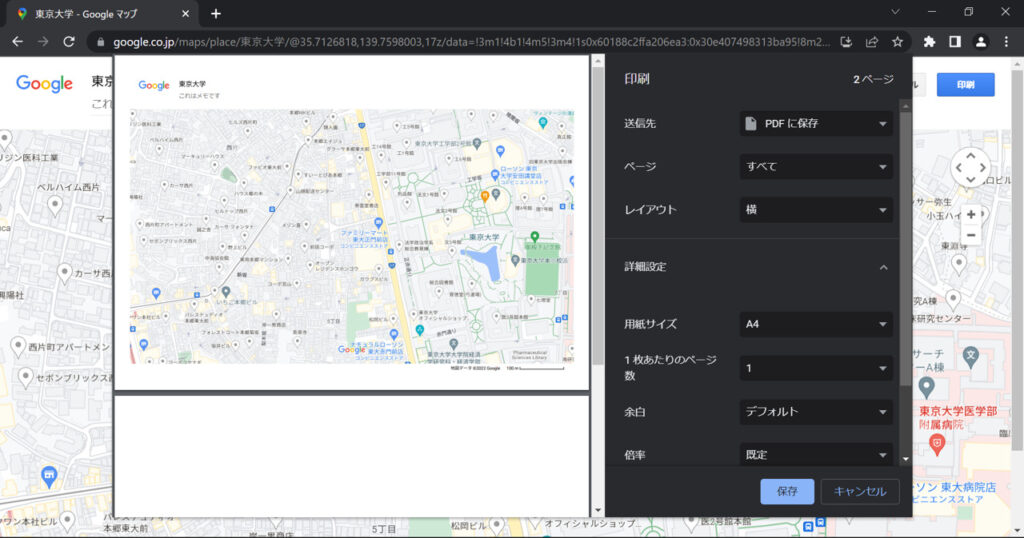1024x538 pixels.
Task: Zoom out the map with minus button
Action: coord(971,235)
